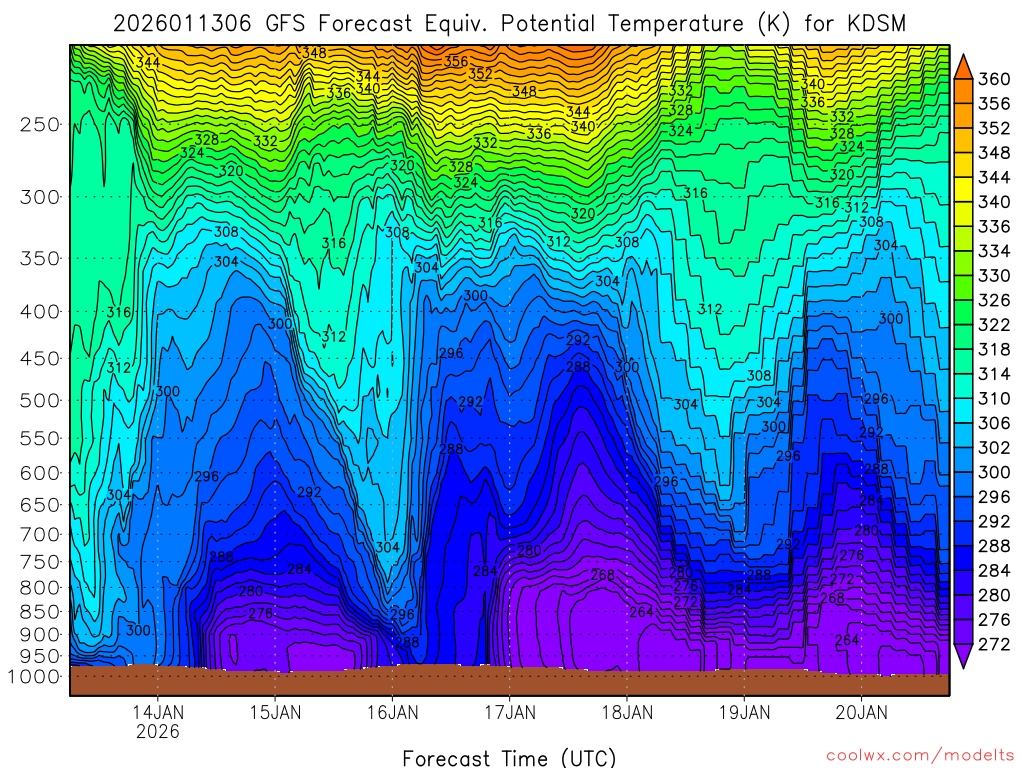Click the 314 colorbar value label
The height and width of the screenshot is (768, 1024).
994,374
